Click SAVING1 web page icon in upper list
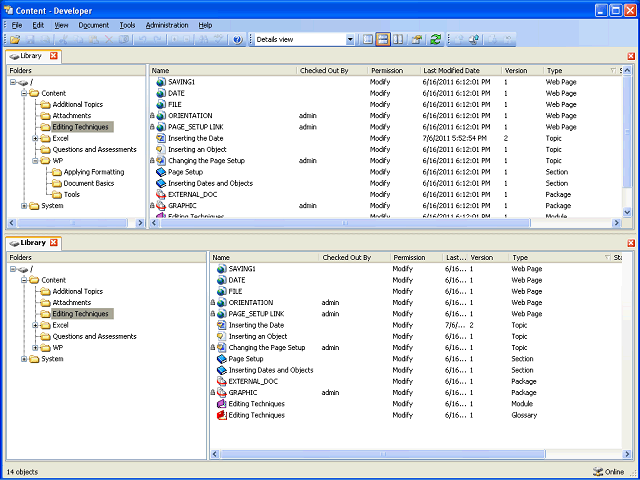The width and height of the screenshot is (640, 480). [x=161, y=82]
